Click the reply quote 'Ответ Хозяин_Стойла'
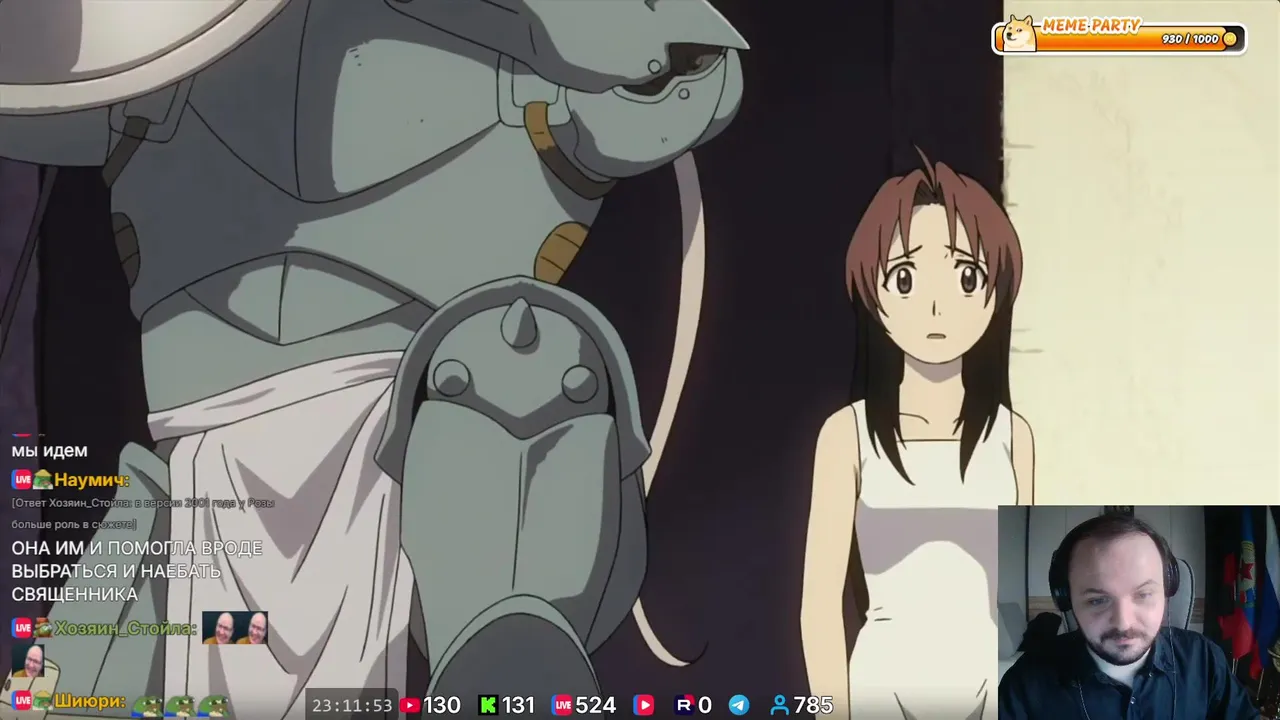Screen dimensions: 1280x720 143,513
